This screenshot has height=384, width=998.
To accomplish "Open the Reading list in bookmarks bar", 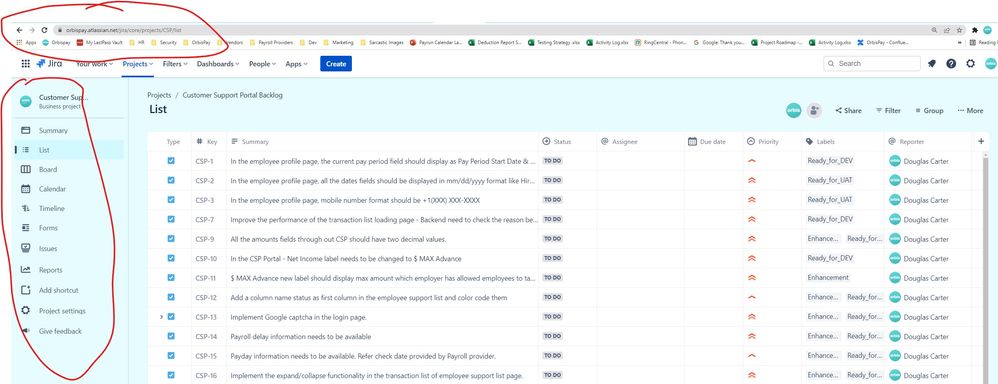I will pos(983,43).
